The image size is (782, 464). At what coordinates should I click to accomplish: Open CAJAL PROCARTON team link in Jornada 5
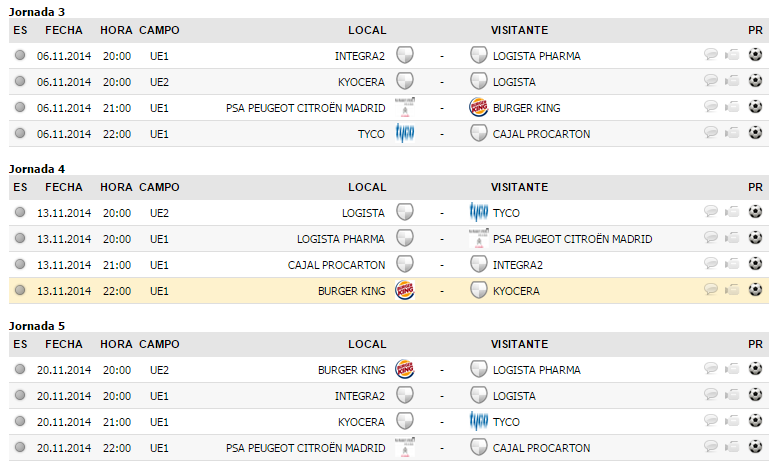(x=541, y=447)
